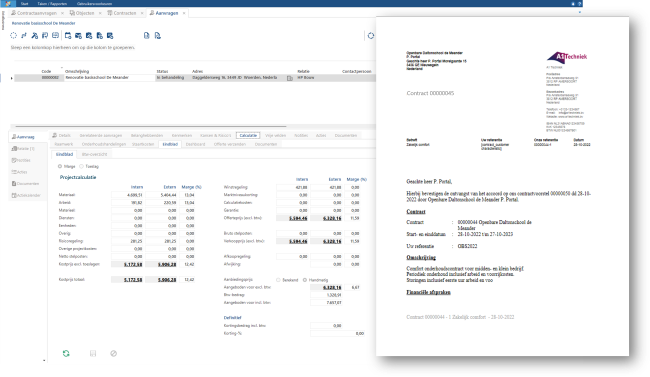Switch to the Contractaanvragen tab

pyautogui.click(x=36, y=13)
